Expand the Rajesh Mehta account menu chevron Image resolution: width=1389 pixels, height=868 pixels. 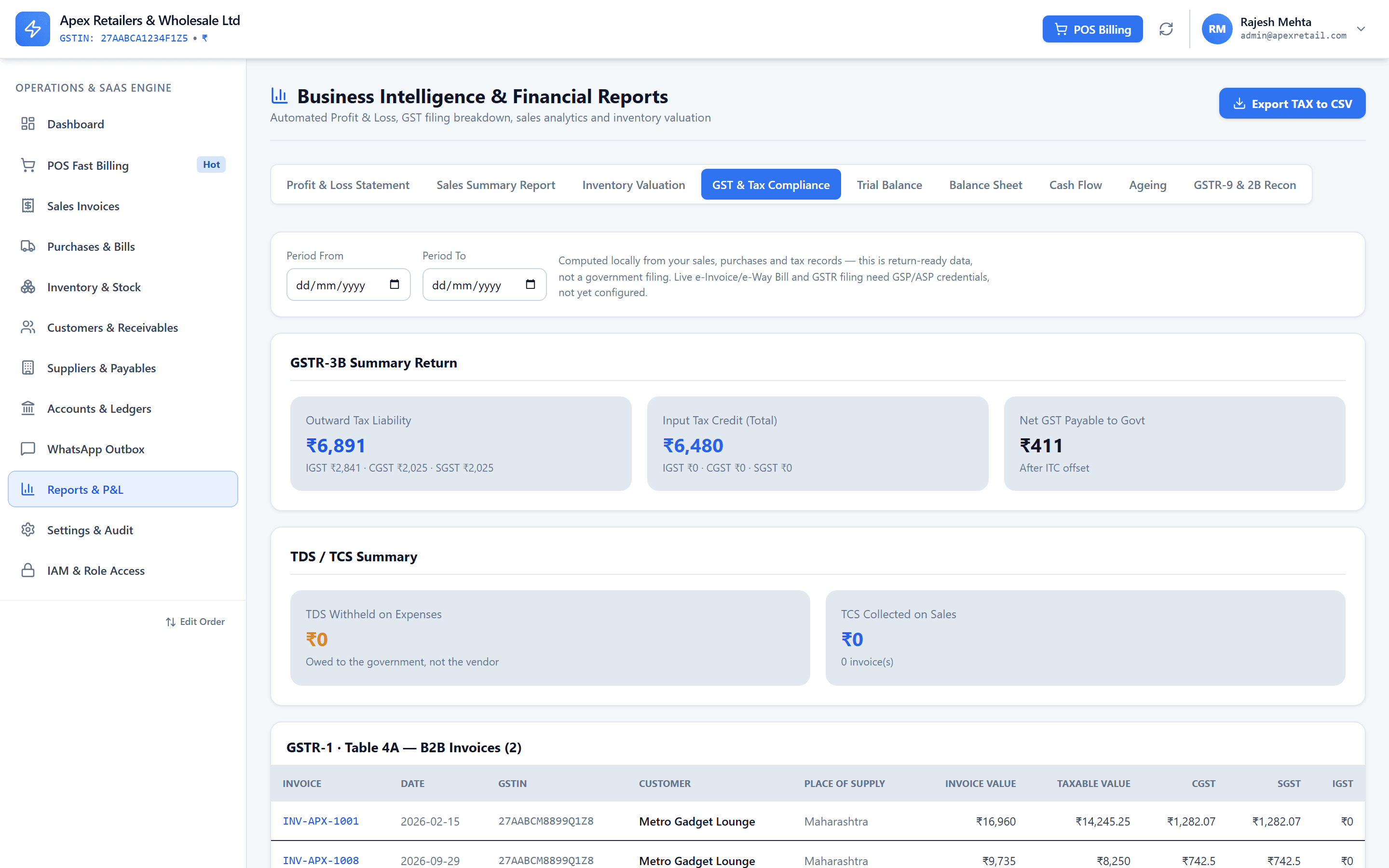click(x=1360, y=29)
